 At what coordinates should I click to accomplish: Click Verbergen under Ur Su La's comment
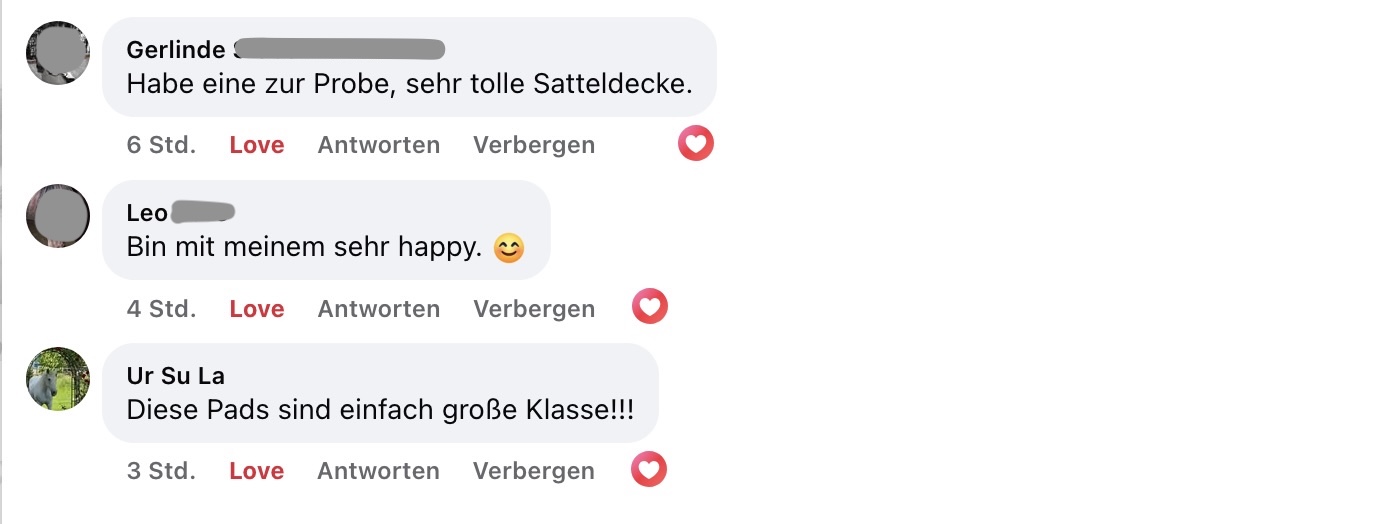534,471
